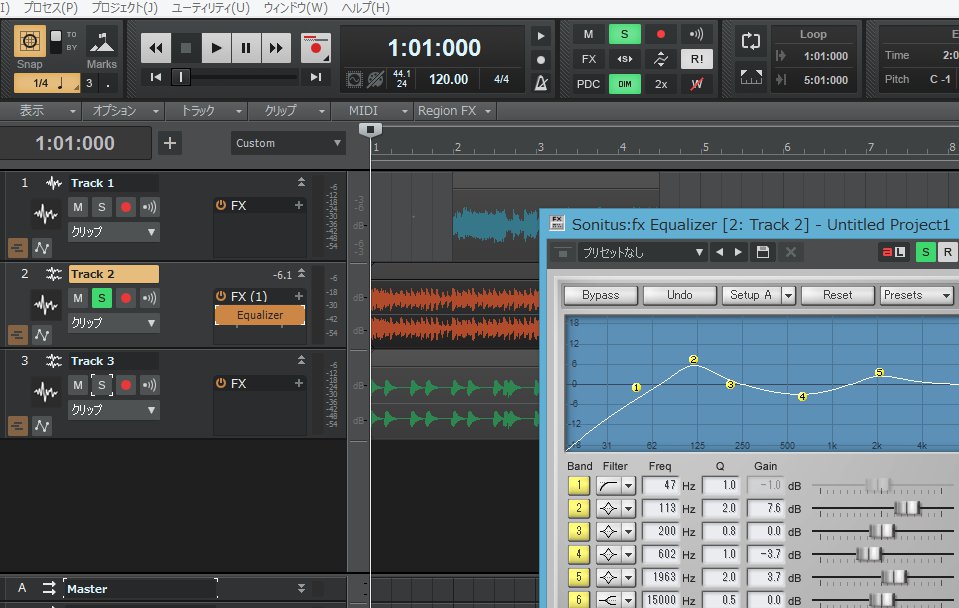Click the Bypass button in Equalizer

point(600,295)
